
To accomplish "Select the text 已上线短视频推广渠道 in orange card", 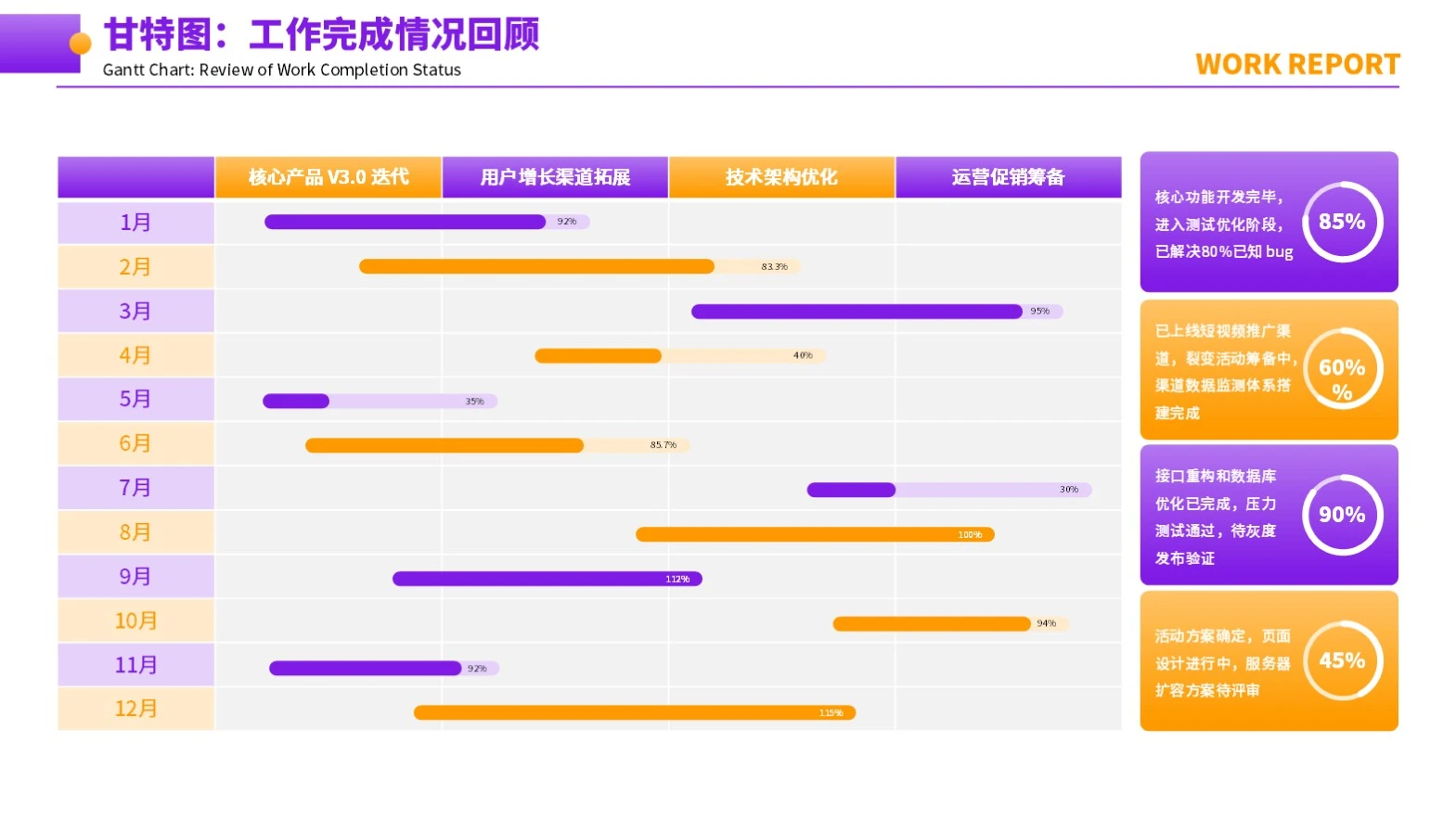I will [x=1223, y=345].
